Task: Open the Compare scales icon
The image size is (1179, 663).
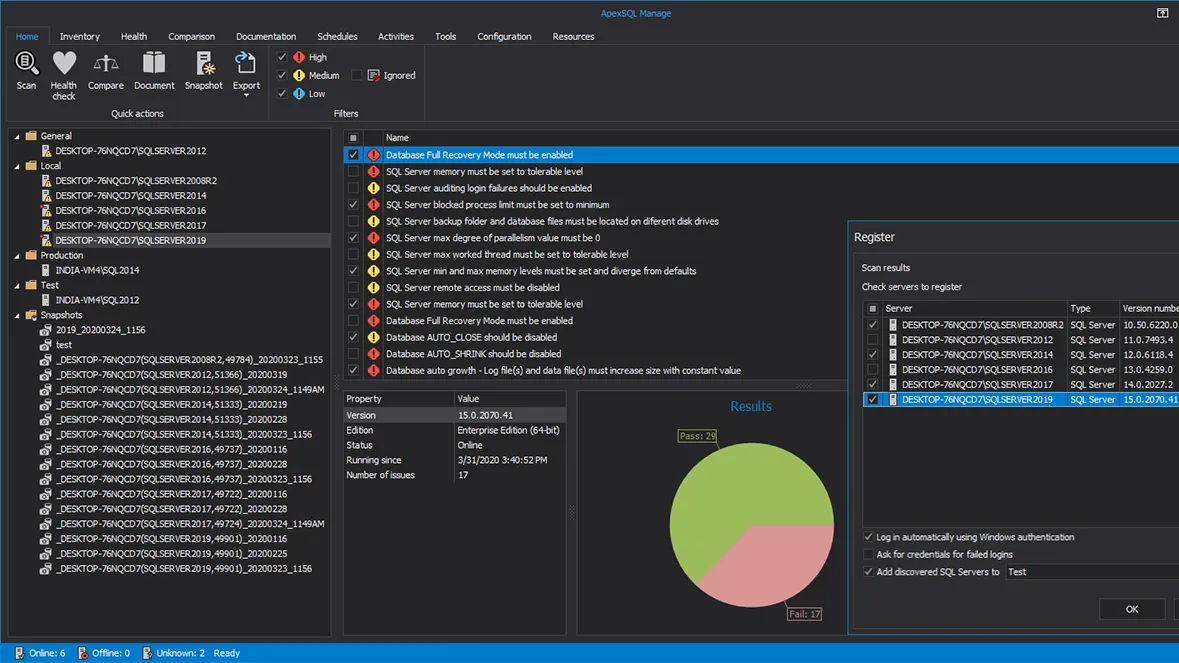Action: 105,65
